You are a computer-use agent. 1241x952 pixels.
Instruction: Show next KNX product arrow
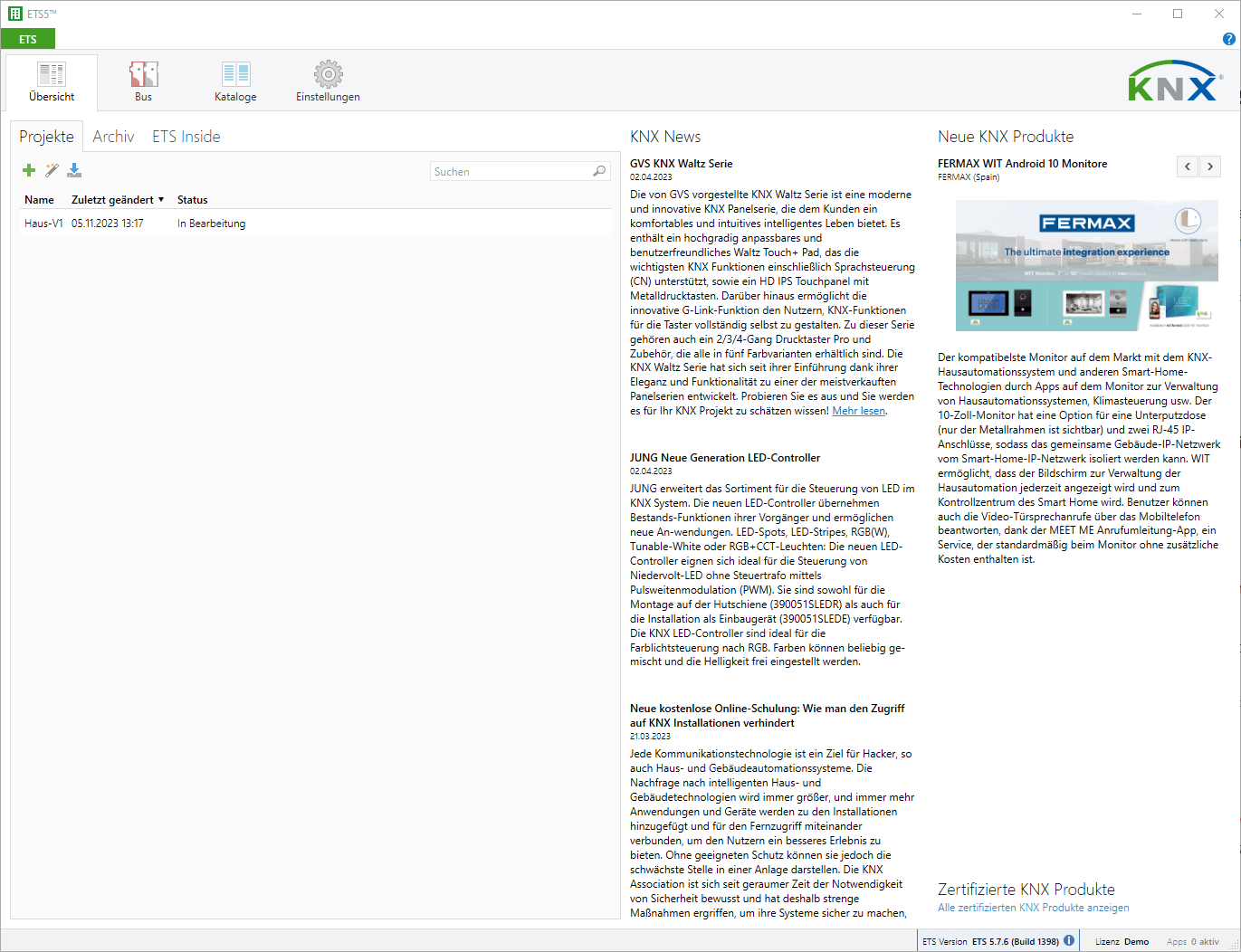pos(1210,167)
